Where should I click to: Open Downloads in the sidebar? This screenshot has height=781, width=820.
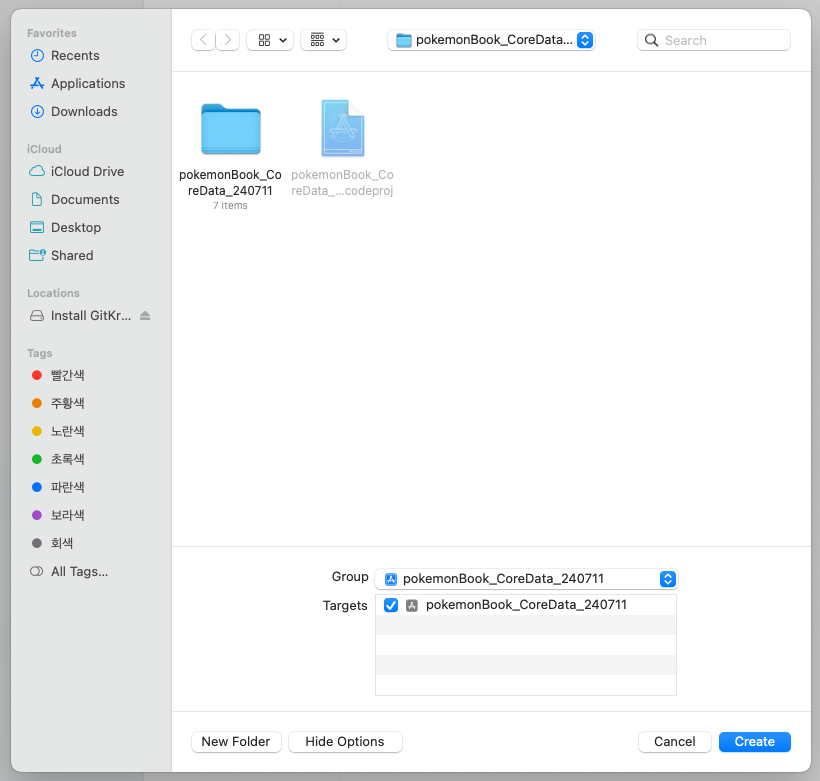coord(74,111)
